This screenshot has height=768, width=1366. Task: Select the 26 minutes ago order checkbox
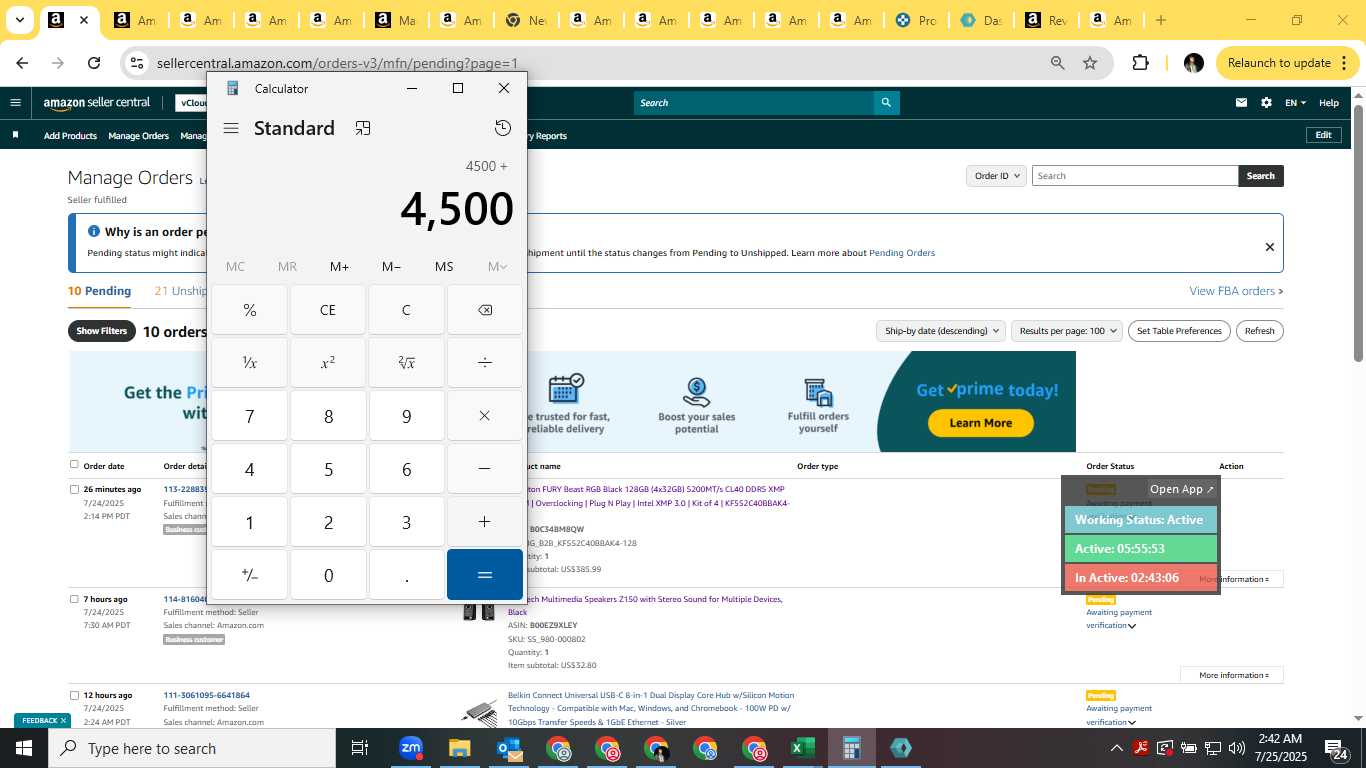coord(74,489)
